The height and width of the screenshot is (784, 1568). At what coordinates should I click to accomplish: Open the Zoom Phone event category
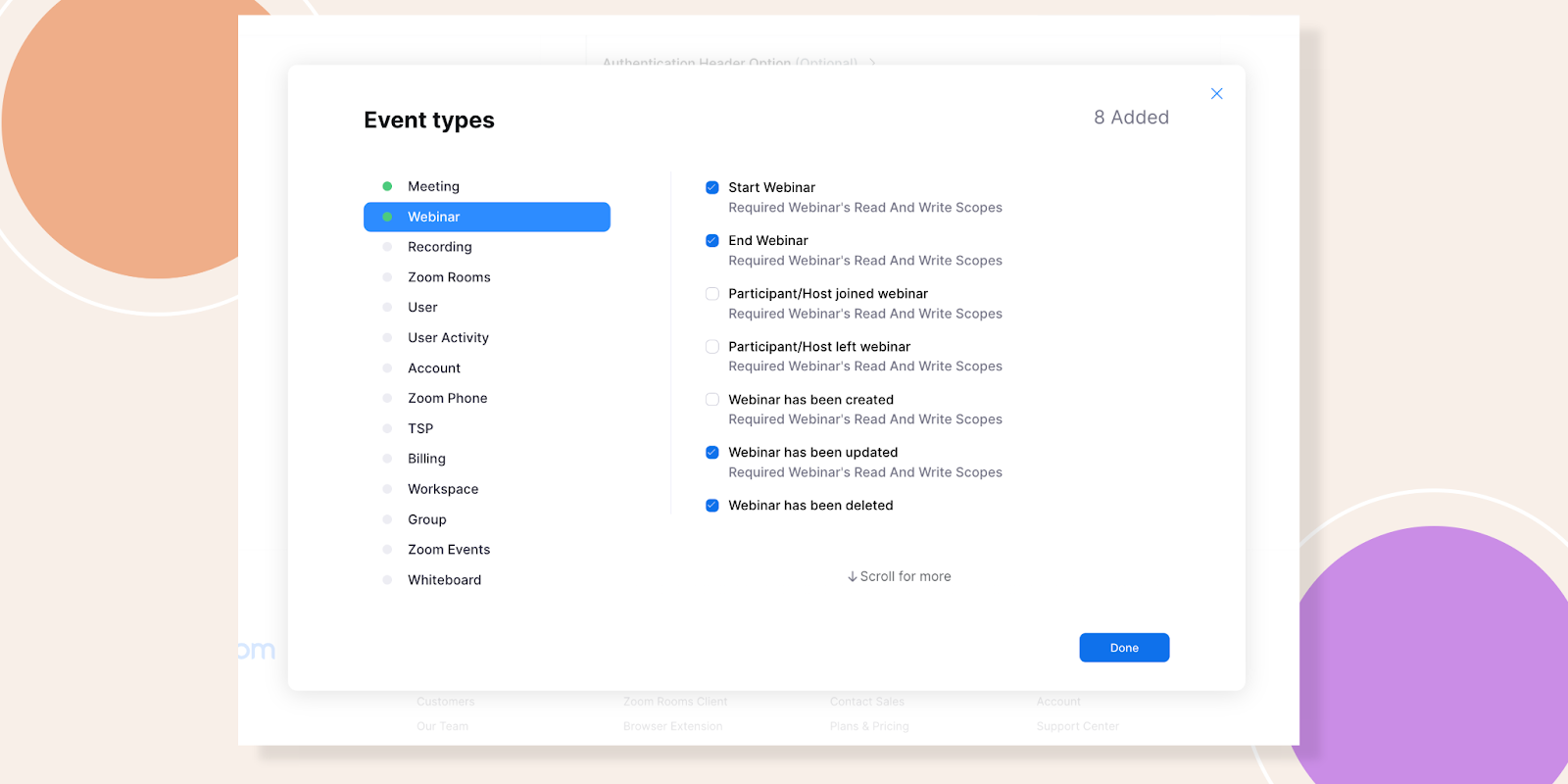487,398
